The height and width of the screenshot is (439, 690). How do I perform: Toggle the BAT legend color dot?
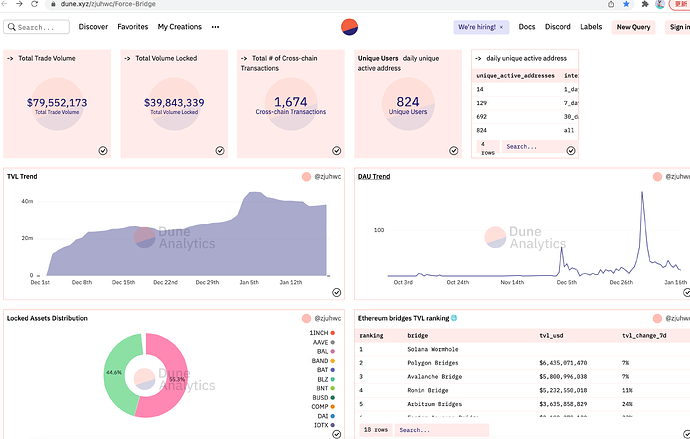[x=333, y=370]
